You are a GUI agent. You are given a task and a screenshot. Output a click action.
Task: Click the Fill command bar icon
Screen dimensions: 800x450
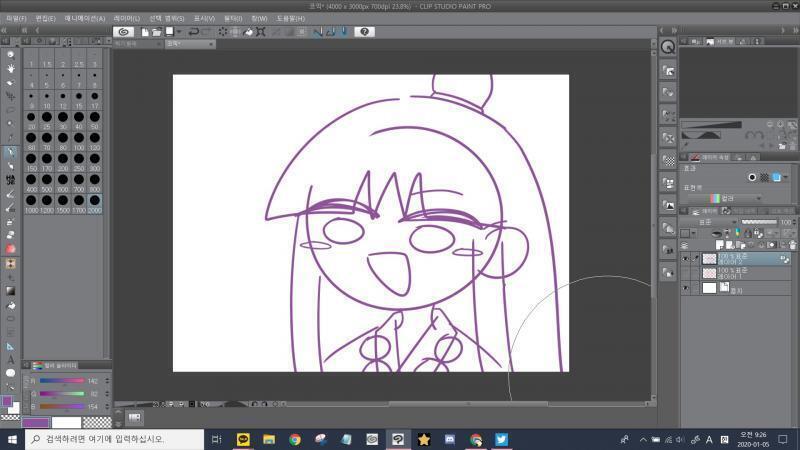[x=248, y=32]
